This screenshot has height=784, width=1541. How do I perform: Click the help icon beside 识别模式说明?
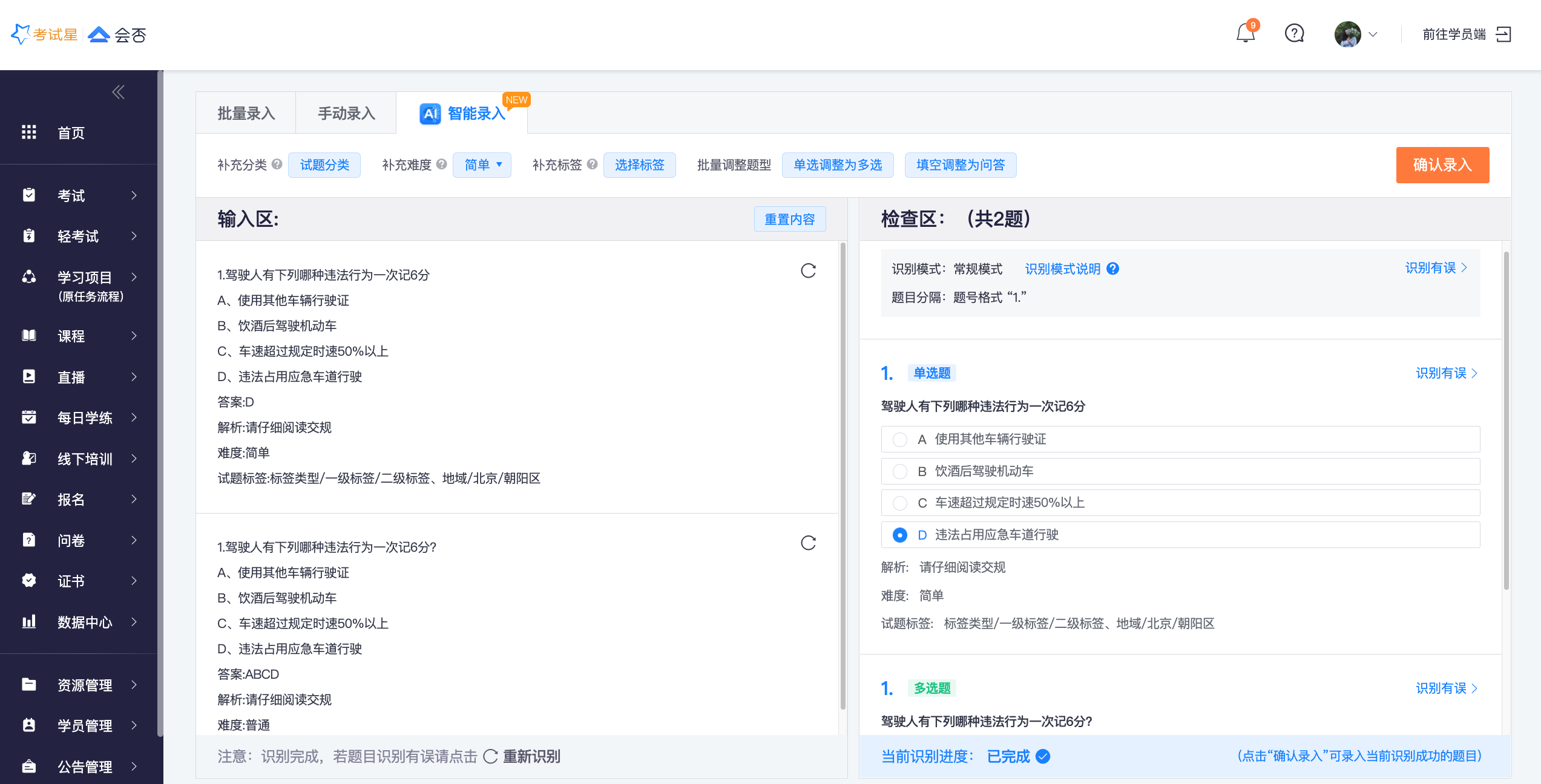pos(1112,269)
